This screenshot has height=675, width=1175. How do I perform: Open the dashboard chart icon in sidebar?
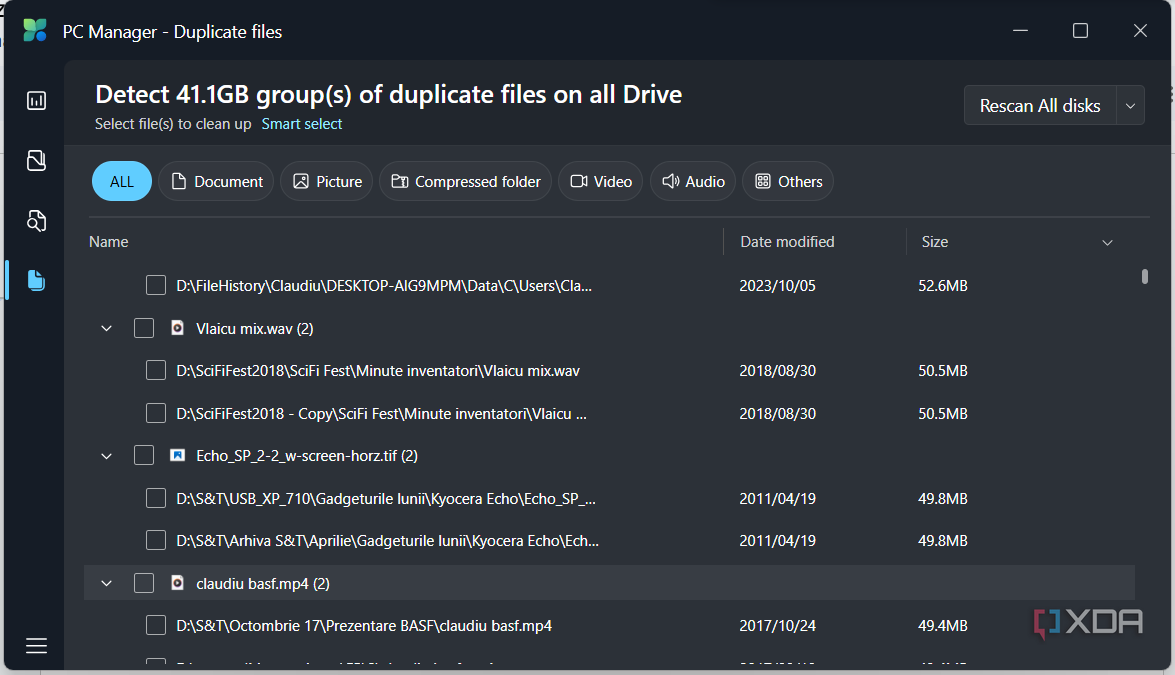click(x=36, y=100)
